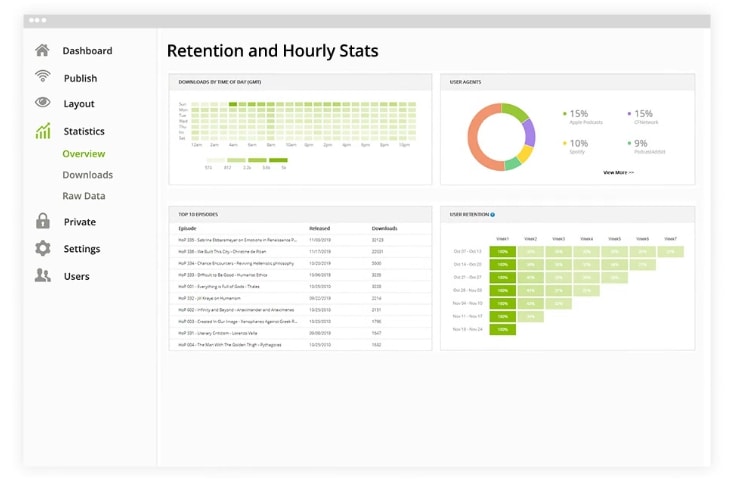Click the Private padlock icon

click(43, 221)
